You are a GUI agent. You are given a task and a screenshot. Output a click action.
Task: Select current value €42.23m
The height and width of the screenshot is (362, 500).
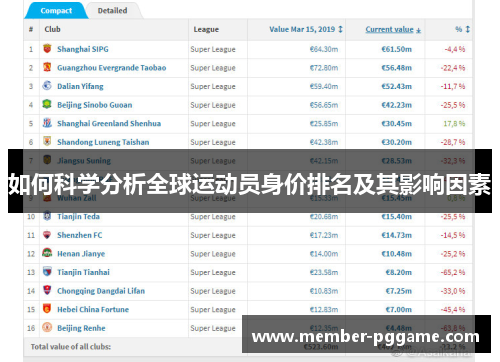tap(397, 105)
